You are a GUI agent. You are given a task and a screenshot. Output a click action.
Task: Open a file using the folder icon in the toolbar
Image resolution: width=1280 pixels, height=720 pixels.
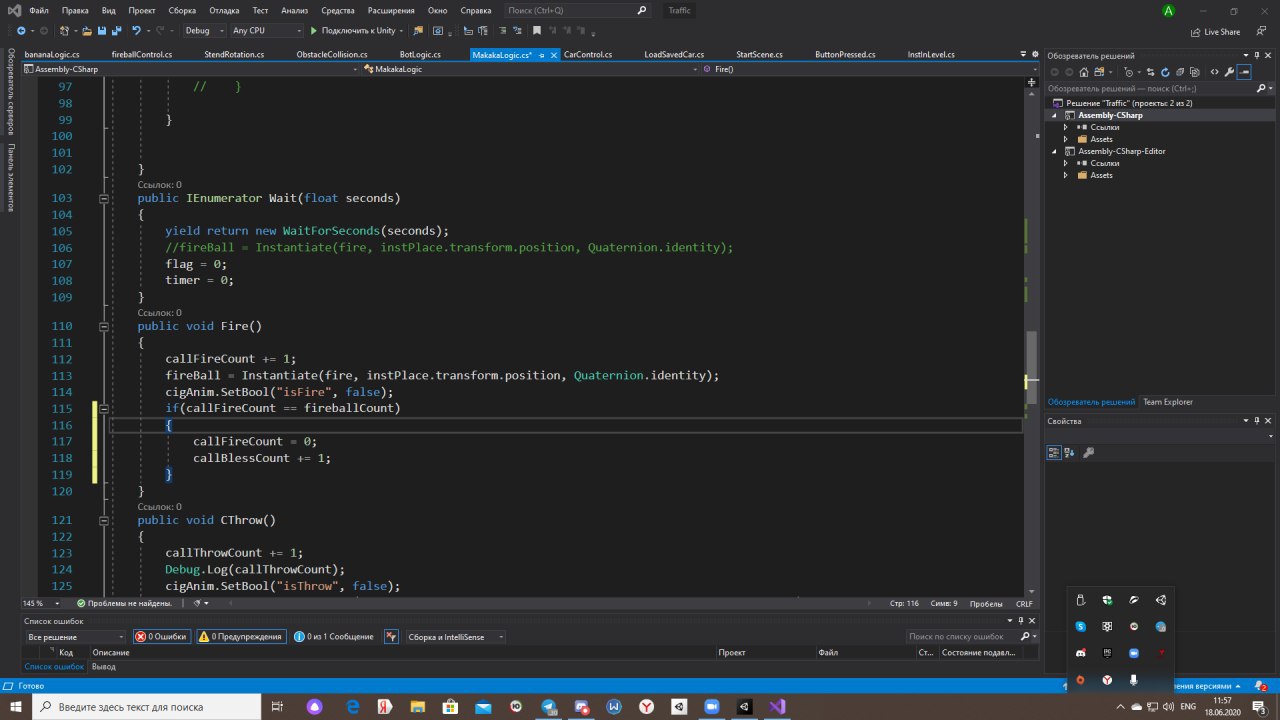click(87, 31)
